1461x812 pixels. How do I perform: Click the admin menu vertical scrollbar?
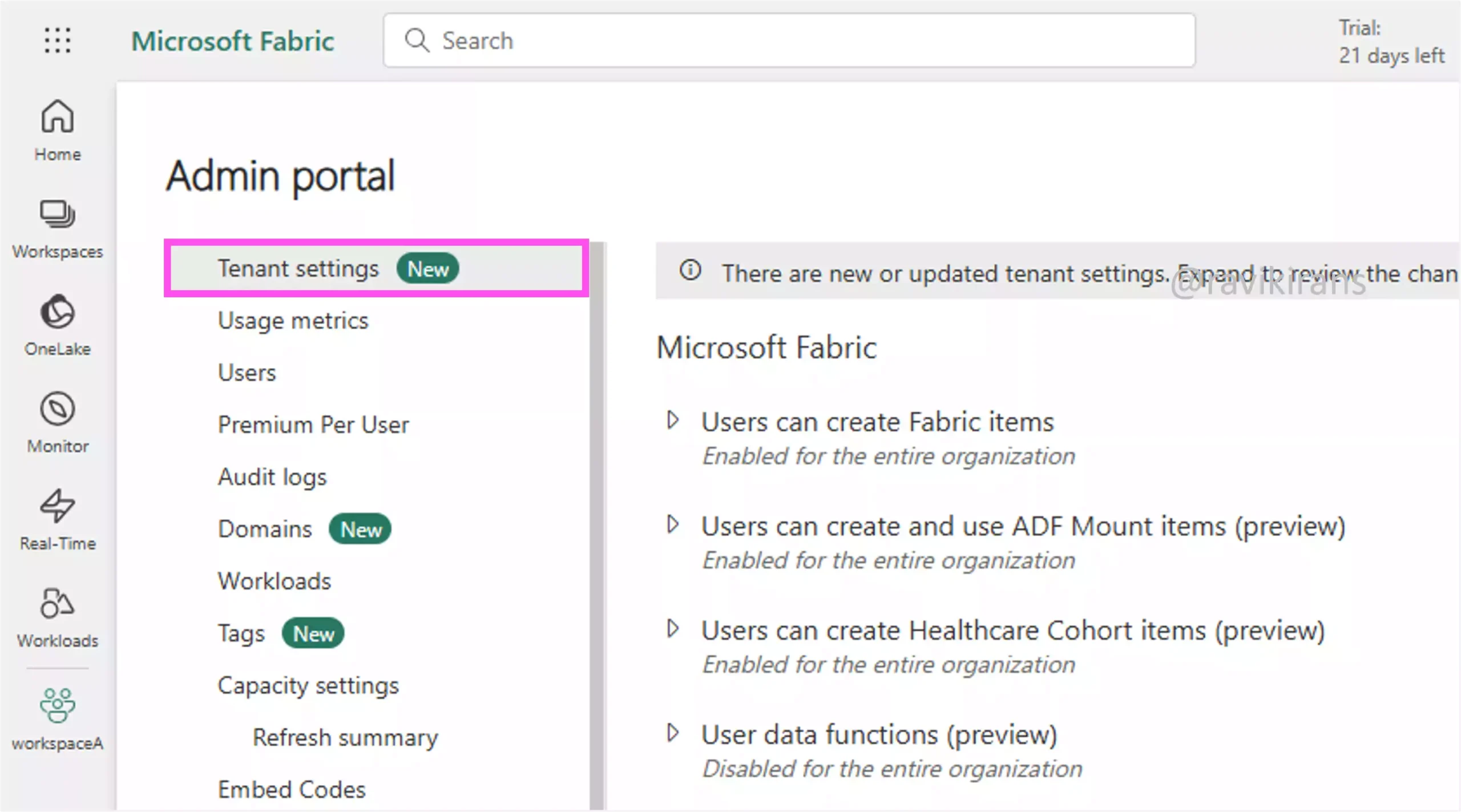597,525
